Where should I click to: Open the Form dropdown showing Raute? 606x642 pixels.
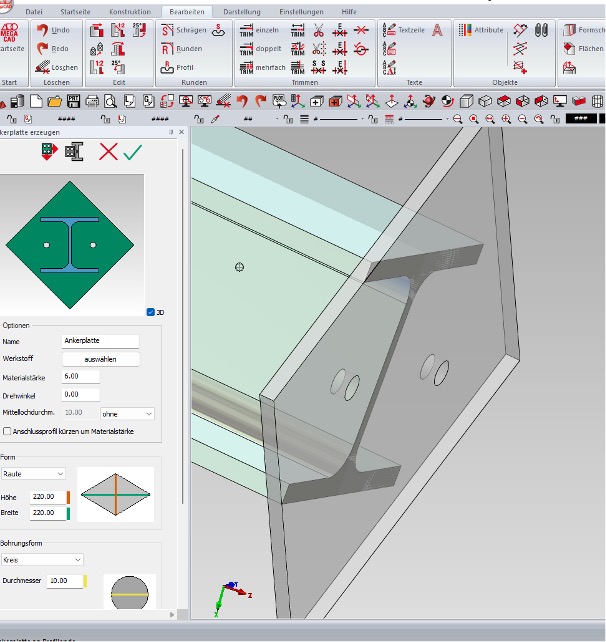click(x=34, y=473)
